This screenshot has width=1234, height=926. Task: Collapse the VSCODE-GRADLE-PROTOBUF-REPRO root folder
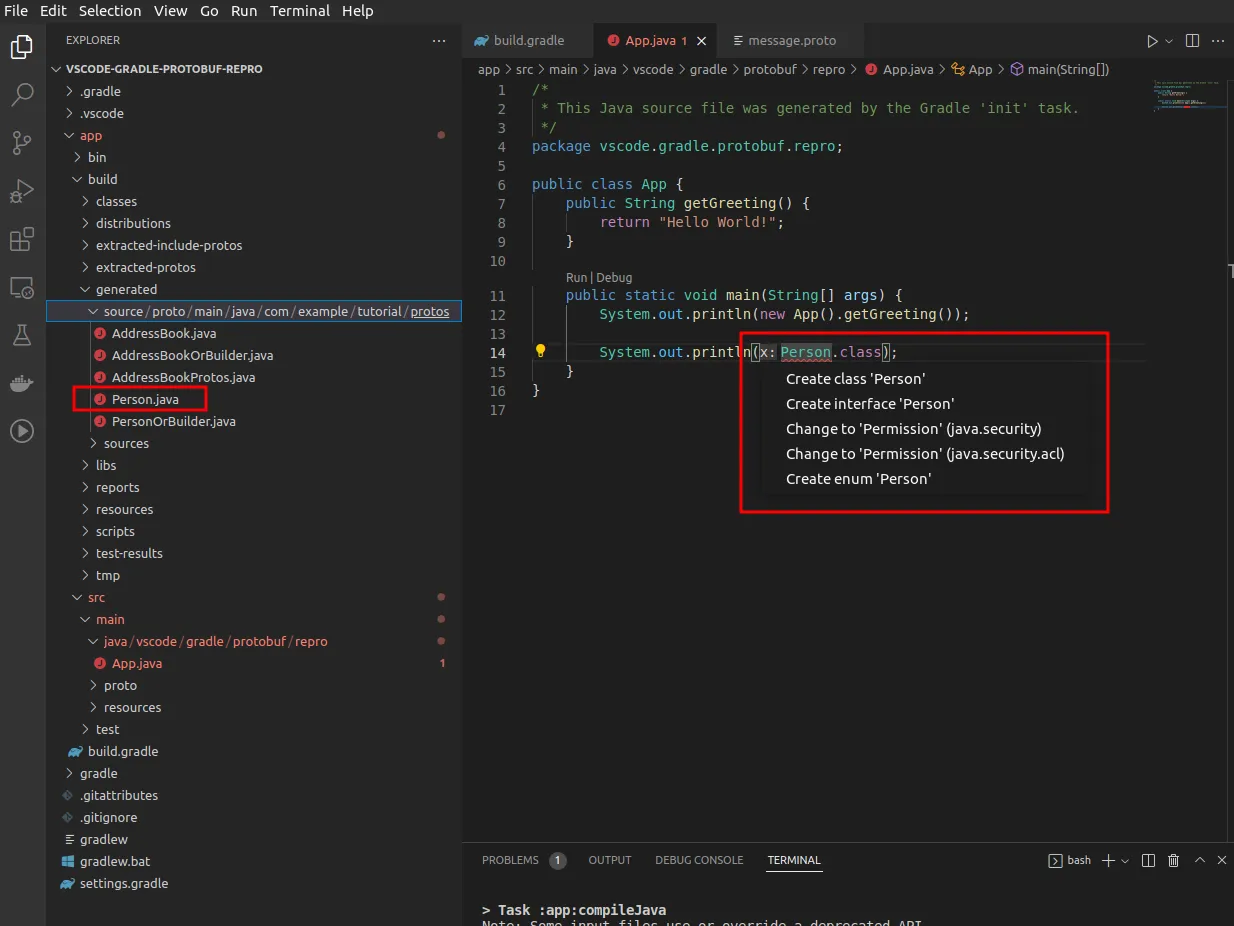254,69
